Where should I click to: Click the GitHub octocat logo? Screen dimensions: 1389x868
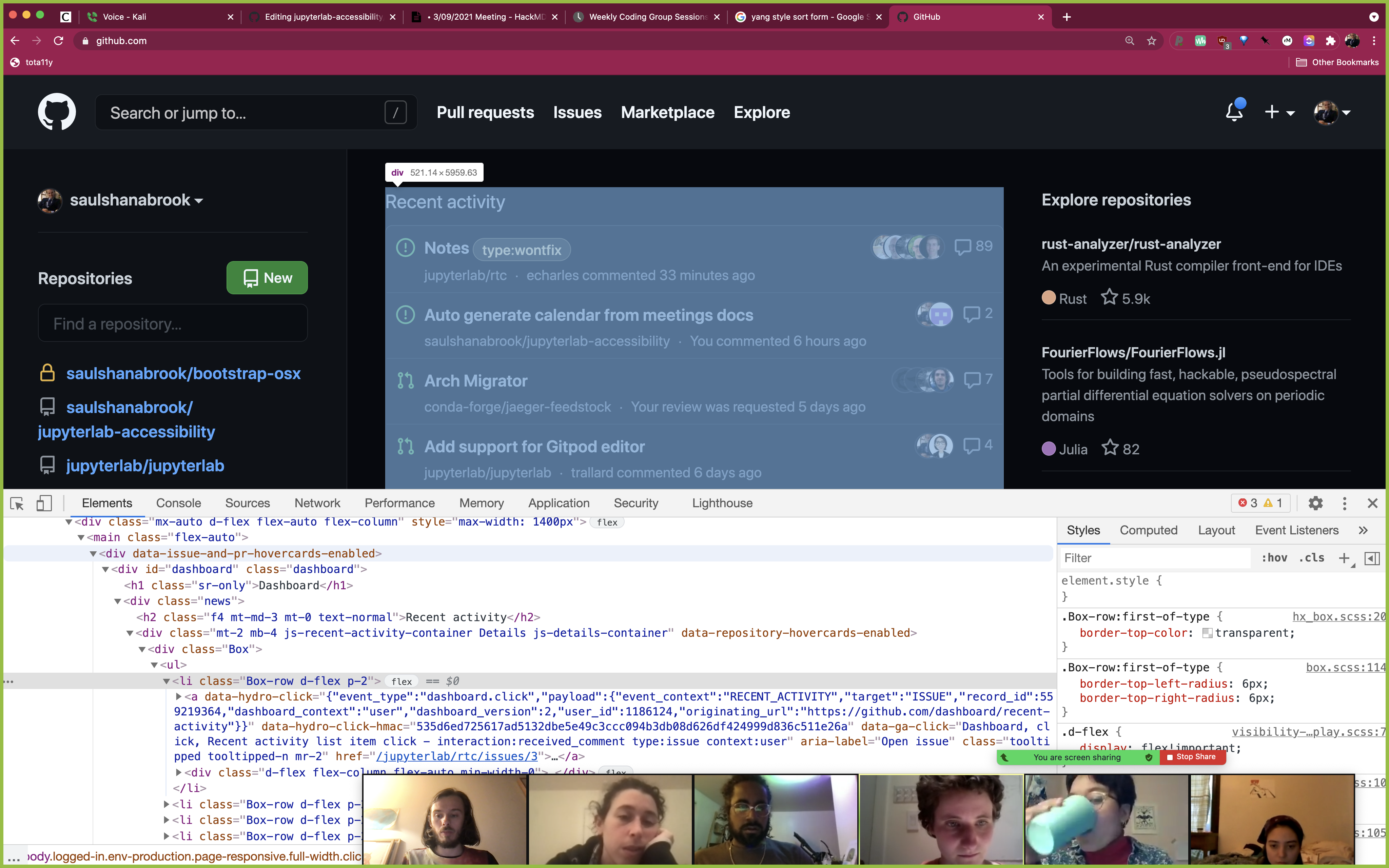pos(57,112)
